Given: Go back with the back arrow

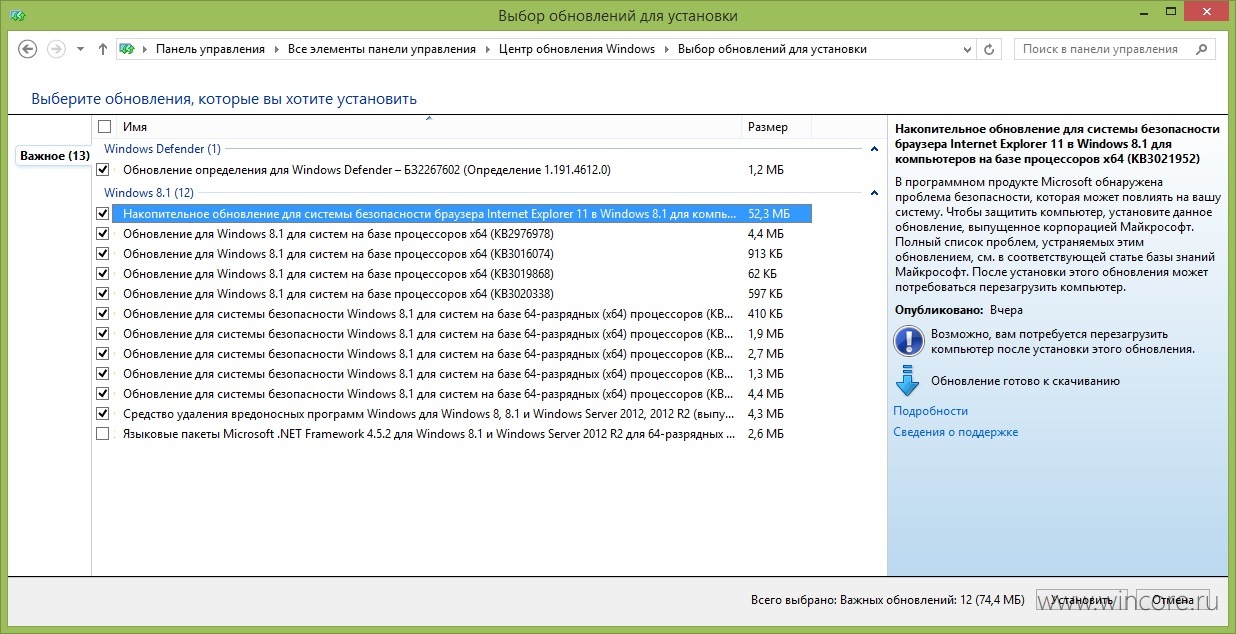Looking at the screenshot, I should tap(28, 49).
